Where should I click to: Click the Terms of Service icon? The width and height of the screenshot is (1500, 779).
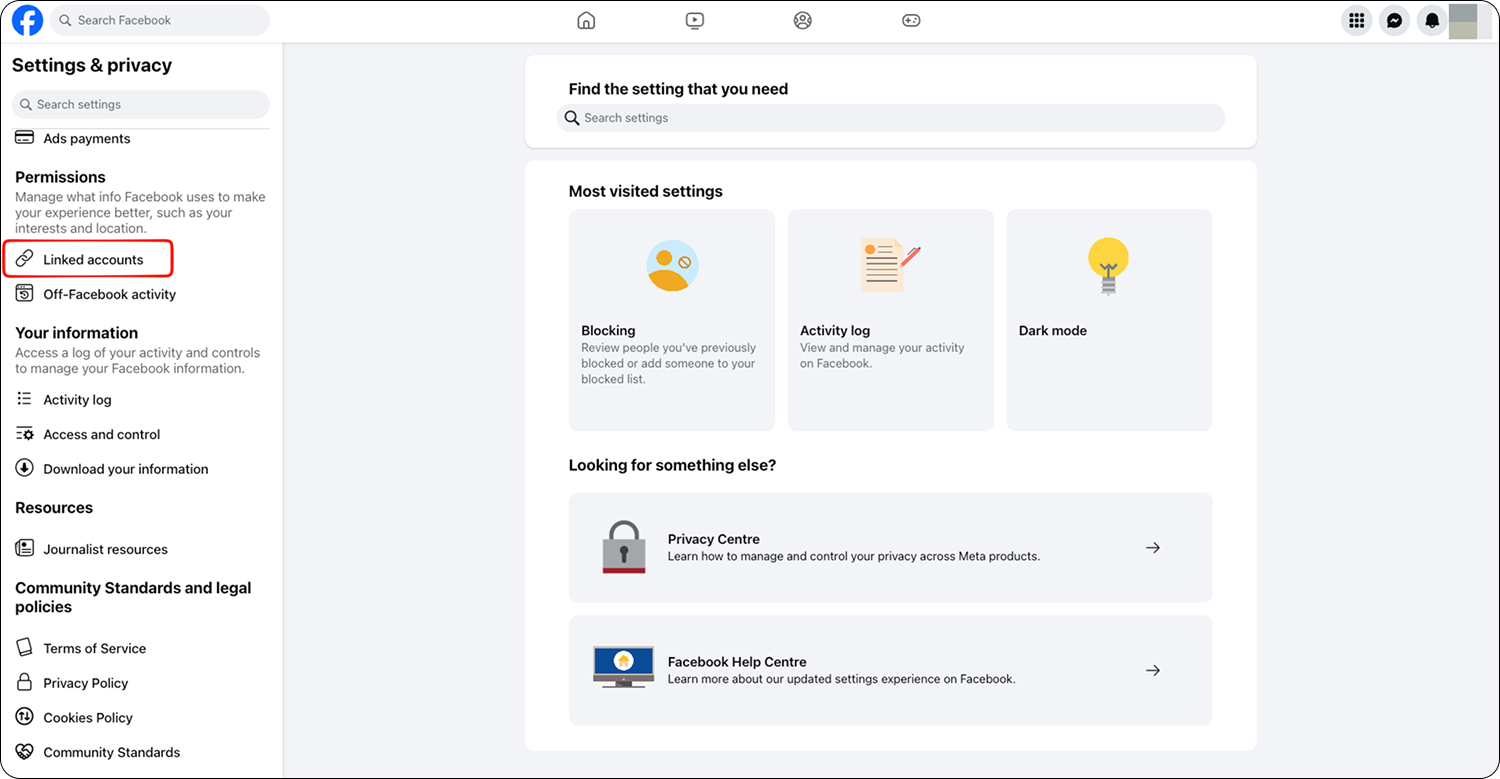[x=25, y=648]
